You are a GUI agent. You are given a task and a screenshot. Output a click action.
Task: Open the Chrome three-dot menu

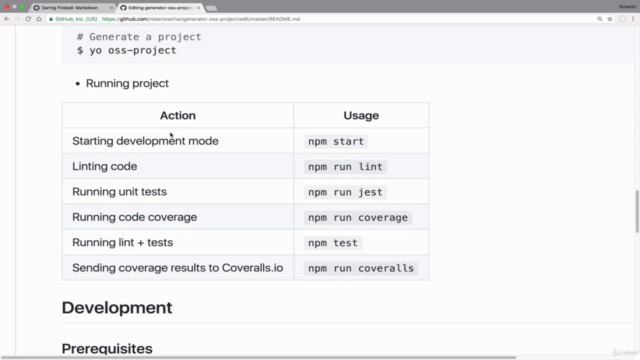pyautogui.click(x=633, y=19)
